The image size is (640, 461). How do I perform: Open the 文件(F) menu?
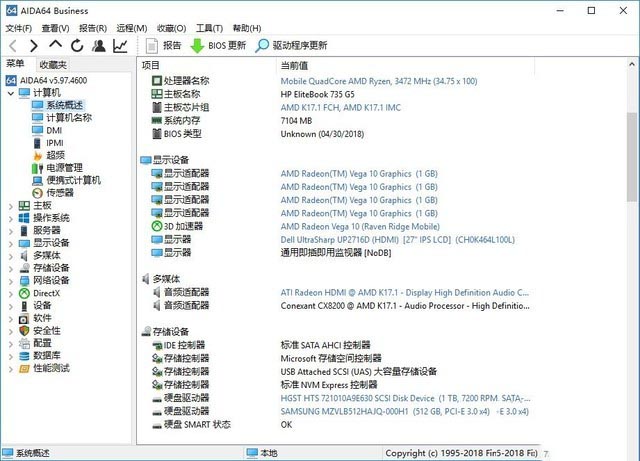point(19,28)
